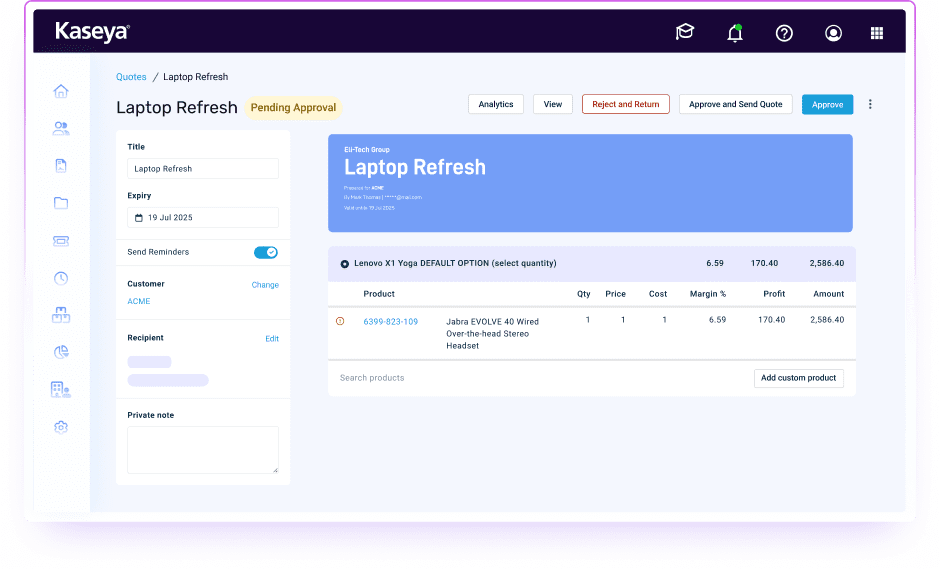The width and height of the screenshot is (940, 569).
Task: Click the Private note text area
Action: tap(203, 450)
